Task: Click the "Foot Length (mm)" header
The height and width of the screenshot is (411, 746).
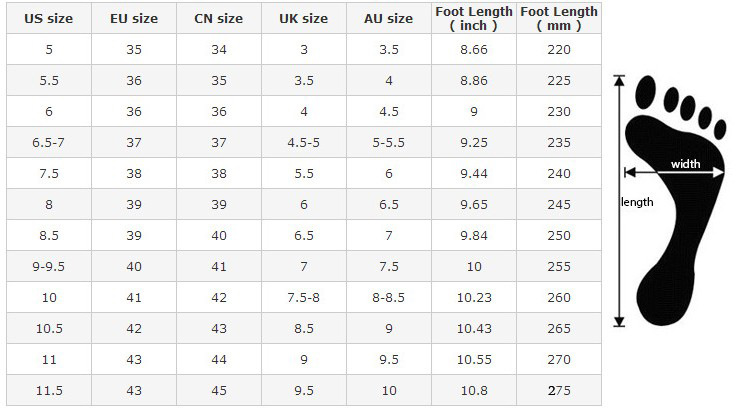Action: tap(559, 18)
